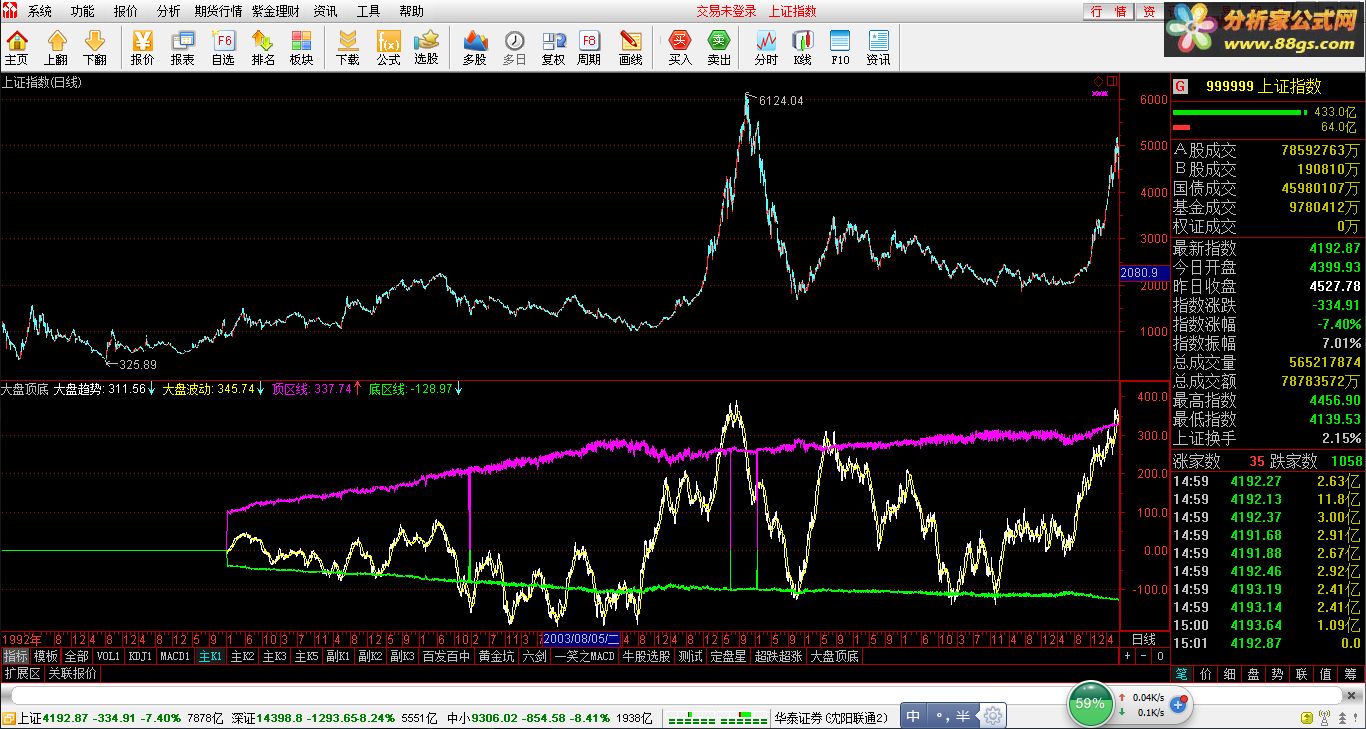This screenshot has height=729, width=1366.
Task: Open the 分析 menu
Action: coord(169,11)
